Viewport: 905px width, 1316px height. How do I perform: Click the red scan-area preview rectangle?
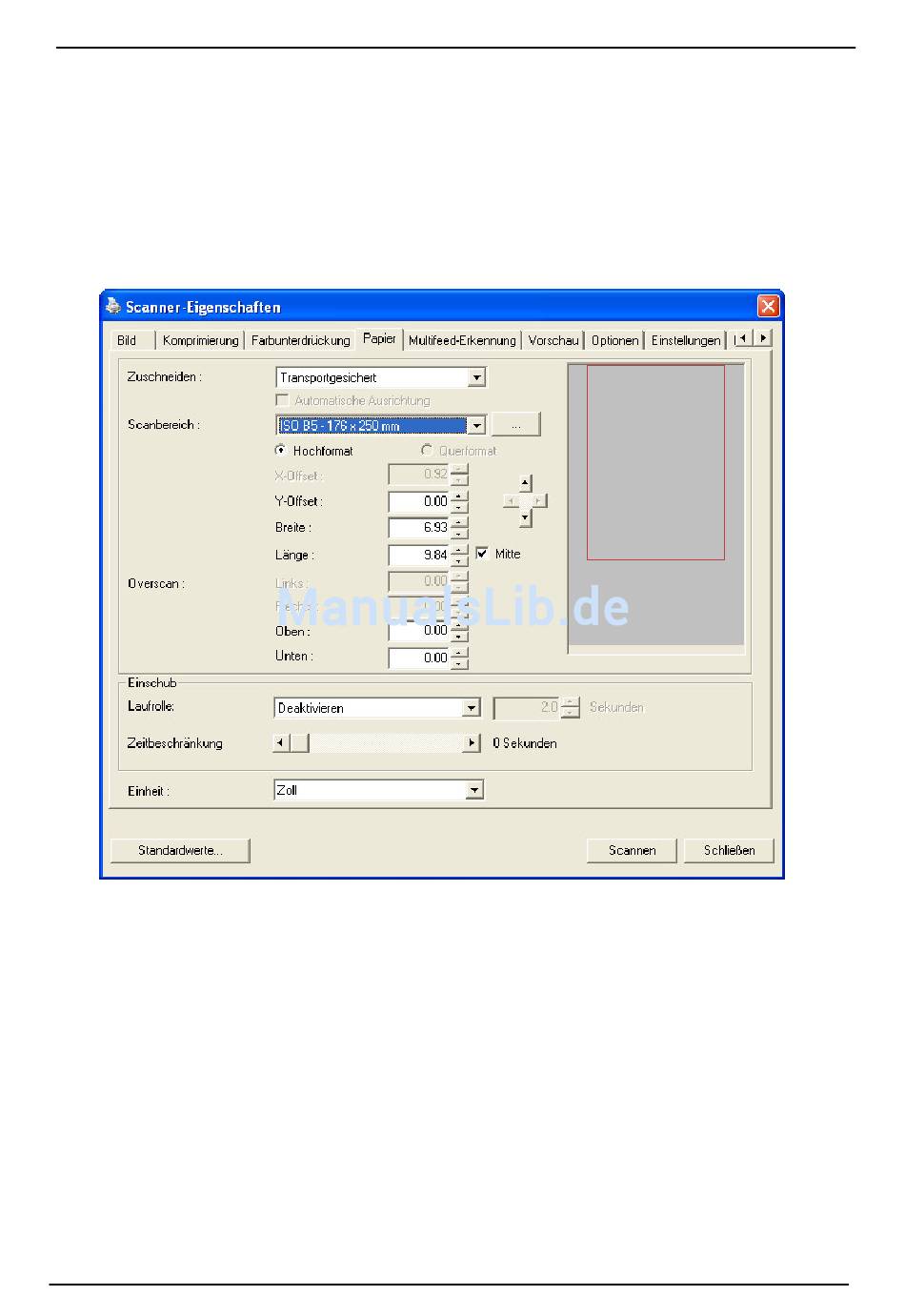655,462
